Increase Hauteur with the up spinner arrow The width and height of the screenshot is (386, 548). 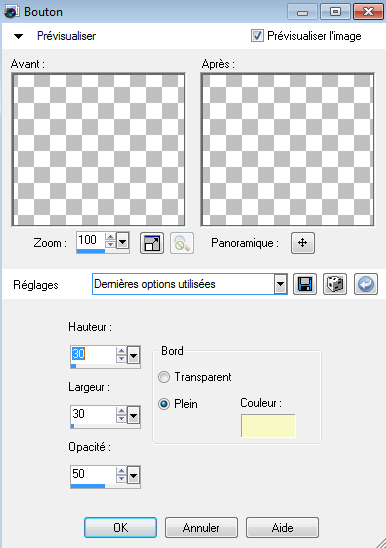point(121,351)
